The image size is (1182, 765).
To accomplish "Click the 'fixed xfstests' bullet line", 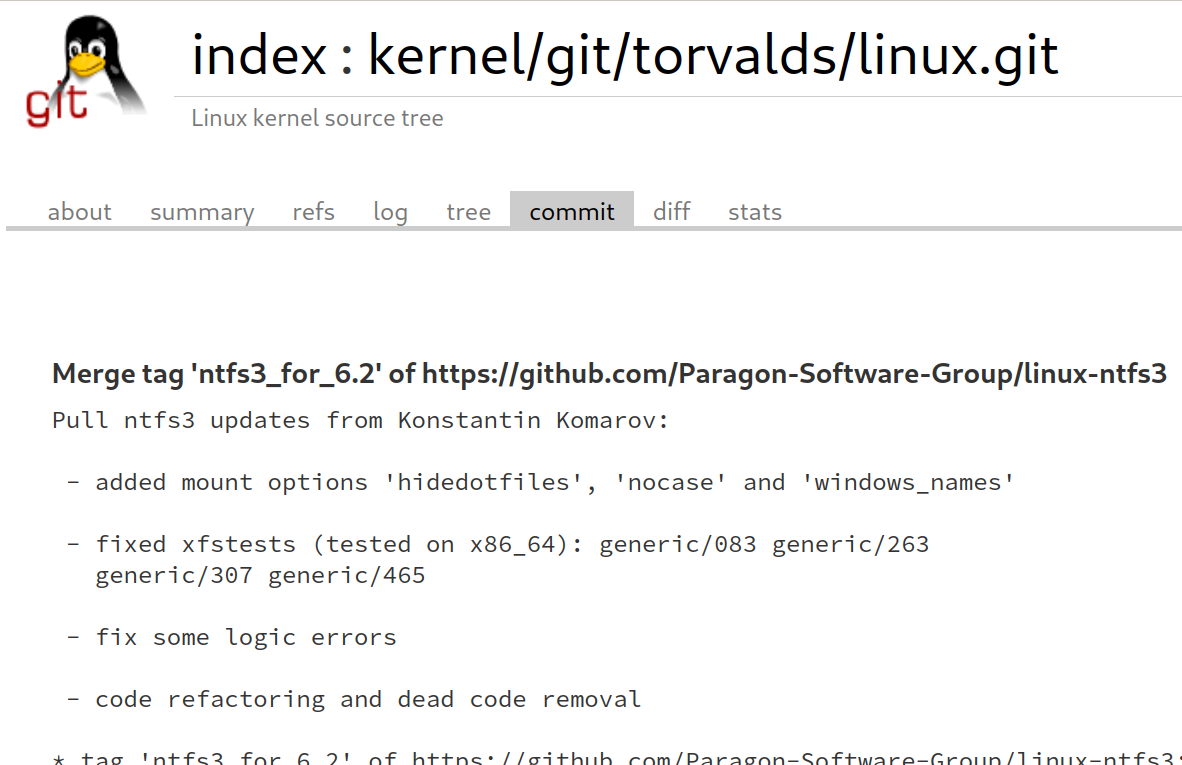I will [x=512, y=544].
